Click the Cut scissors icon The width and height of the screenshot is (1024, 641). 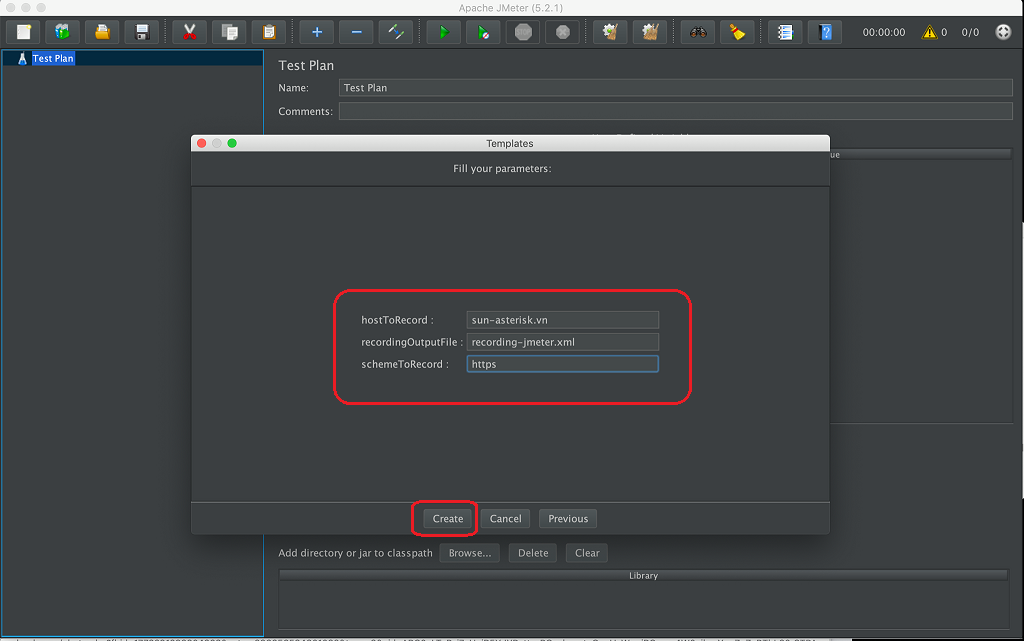189,32
